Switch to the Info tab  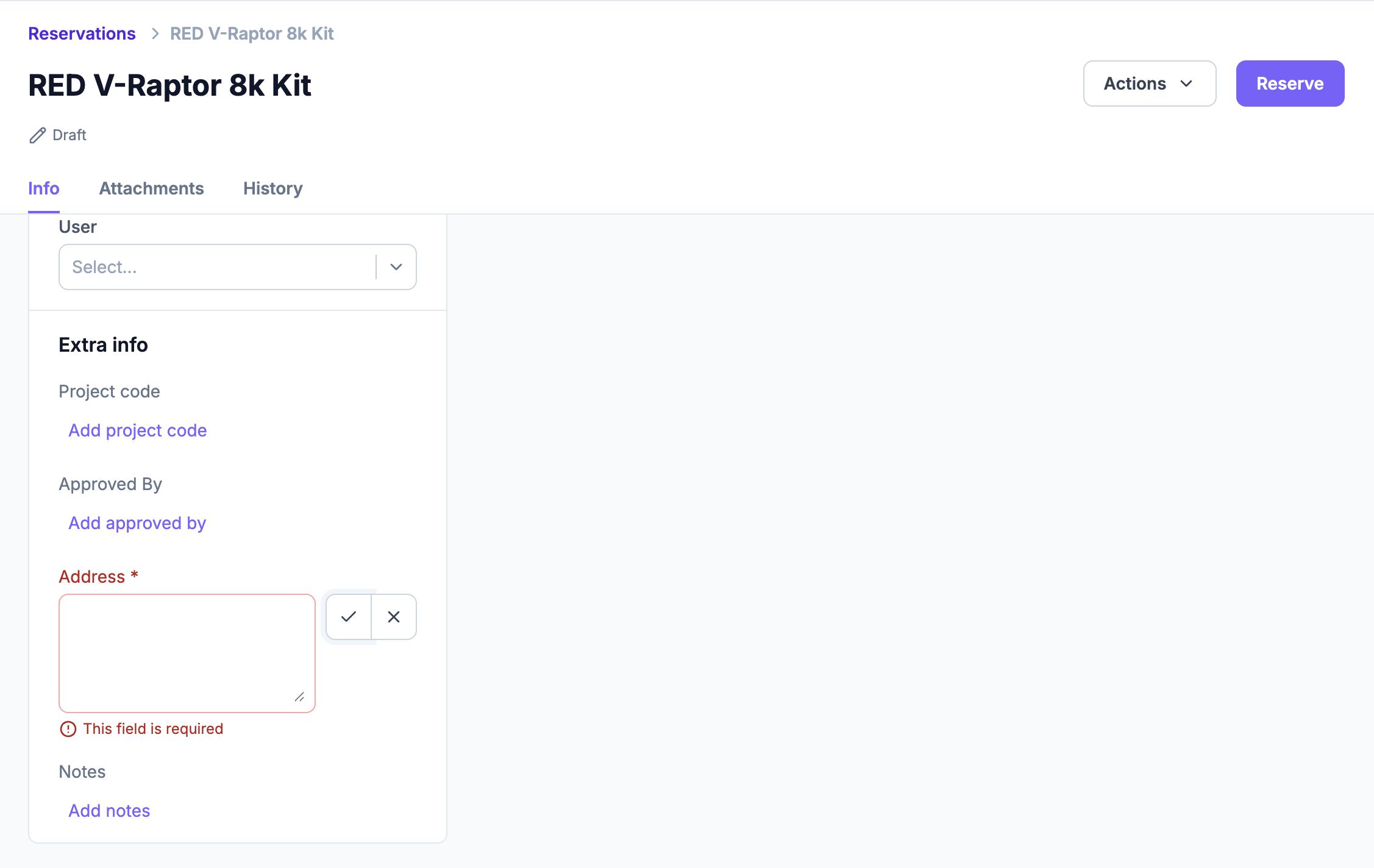[x=44, y=188]
